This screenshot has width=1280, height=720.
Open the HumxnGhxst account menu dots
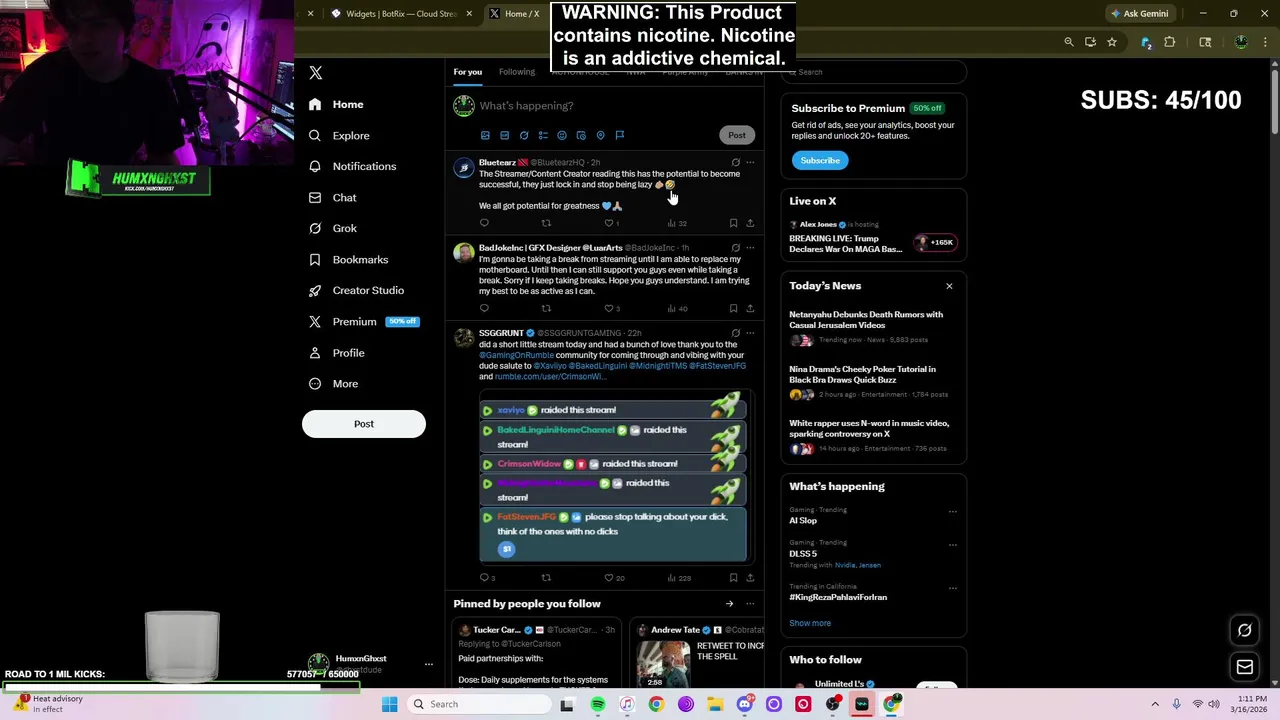428,664
